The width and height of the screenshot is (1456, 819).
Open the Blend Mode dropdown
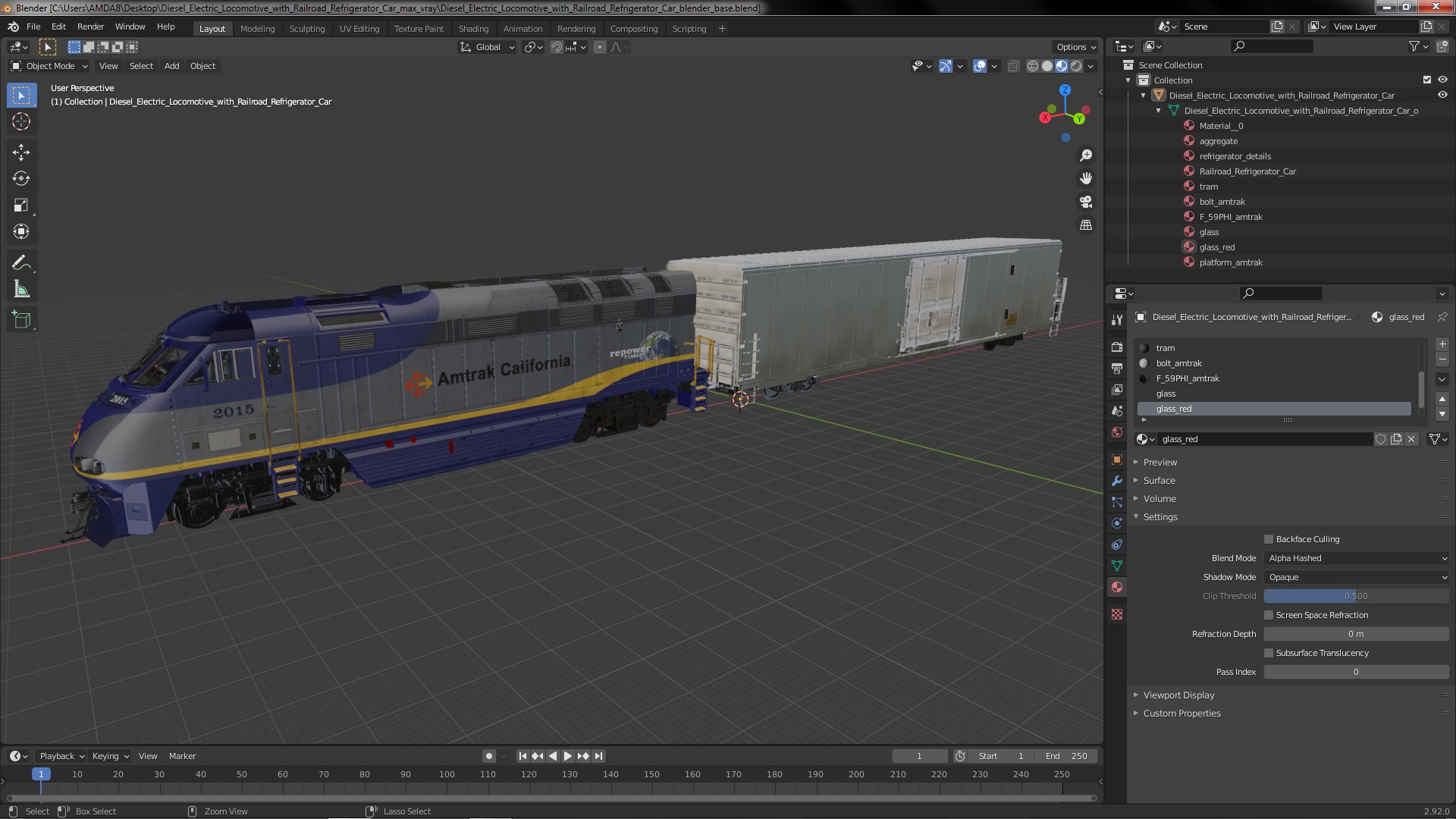point(1357,558)
